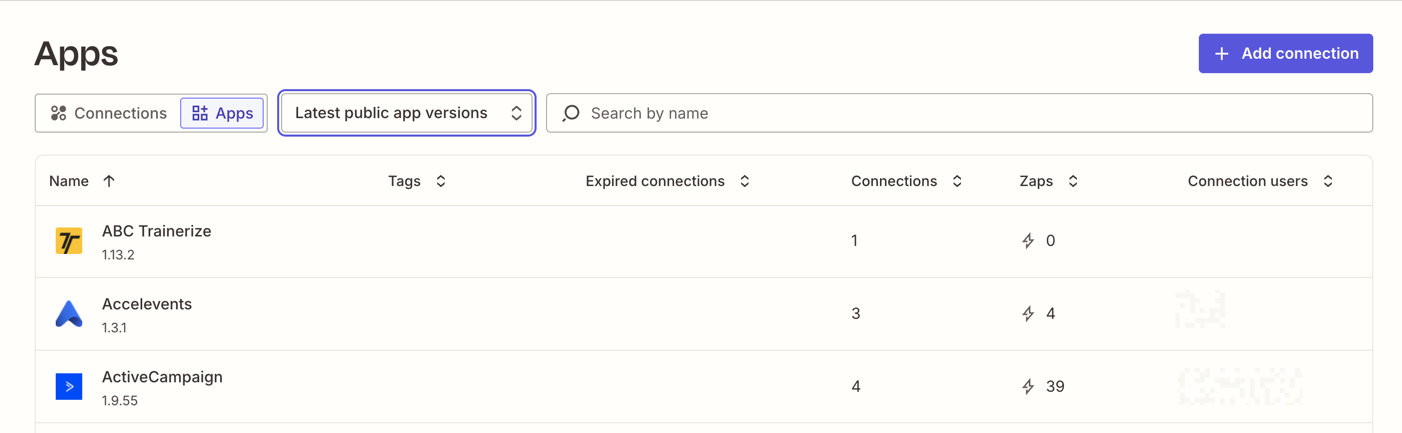Click the lightning icon in ABC Trainerize row
Image resolution: width=1402 pixels, height=433 pixels.
point(1028,241)
